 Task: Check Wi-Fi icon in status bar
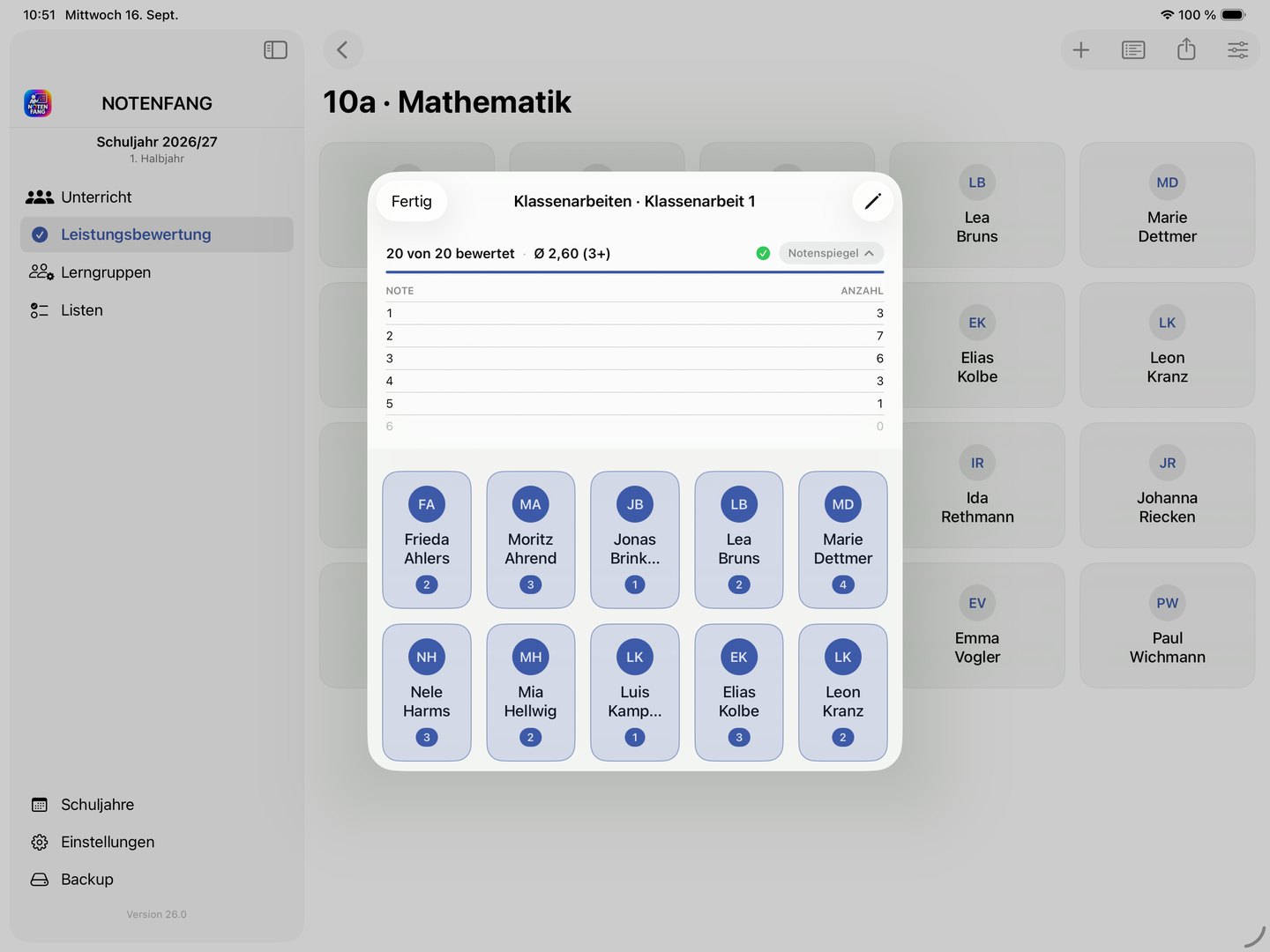[1168, 15]
